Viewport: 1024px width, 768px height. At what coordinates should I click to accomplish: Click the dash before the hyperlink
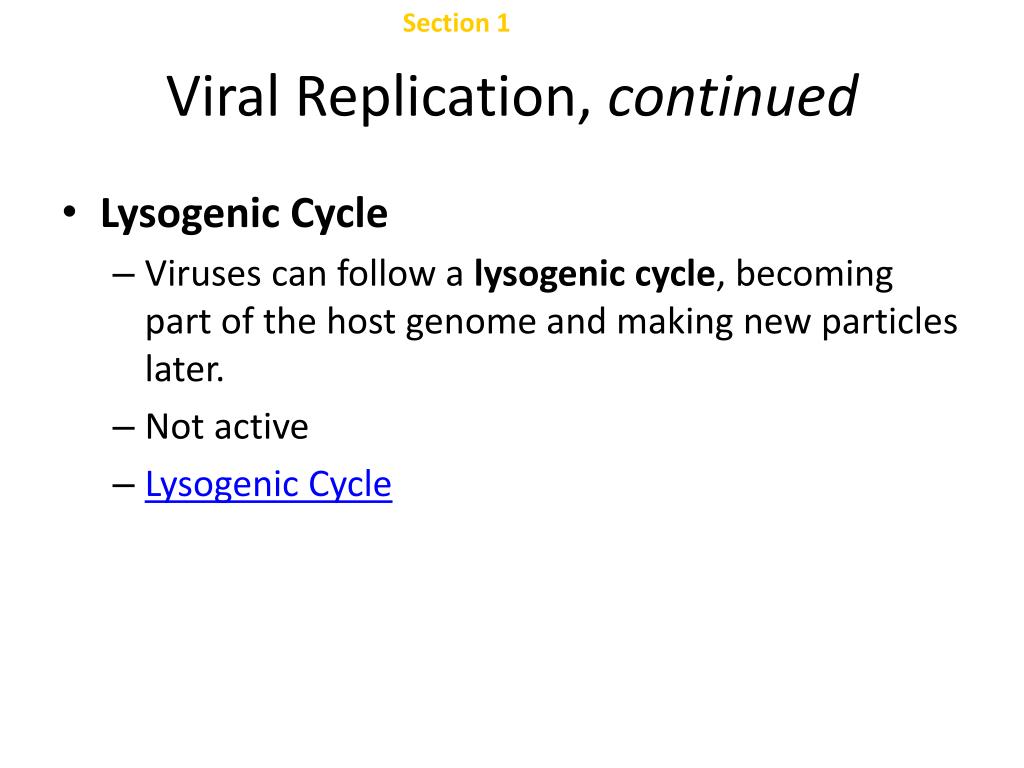click(123, 486)
